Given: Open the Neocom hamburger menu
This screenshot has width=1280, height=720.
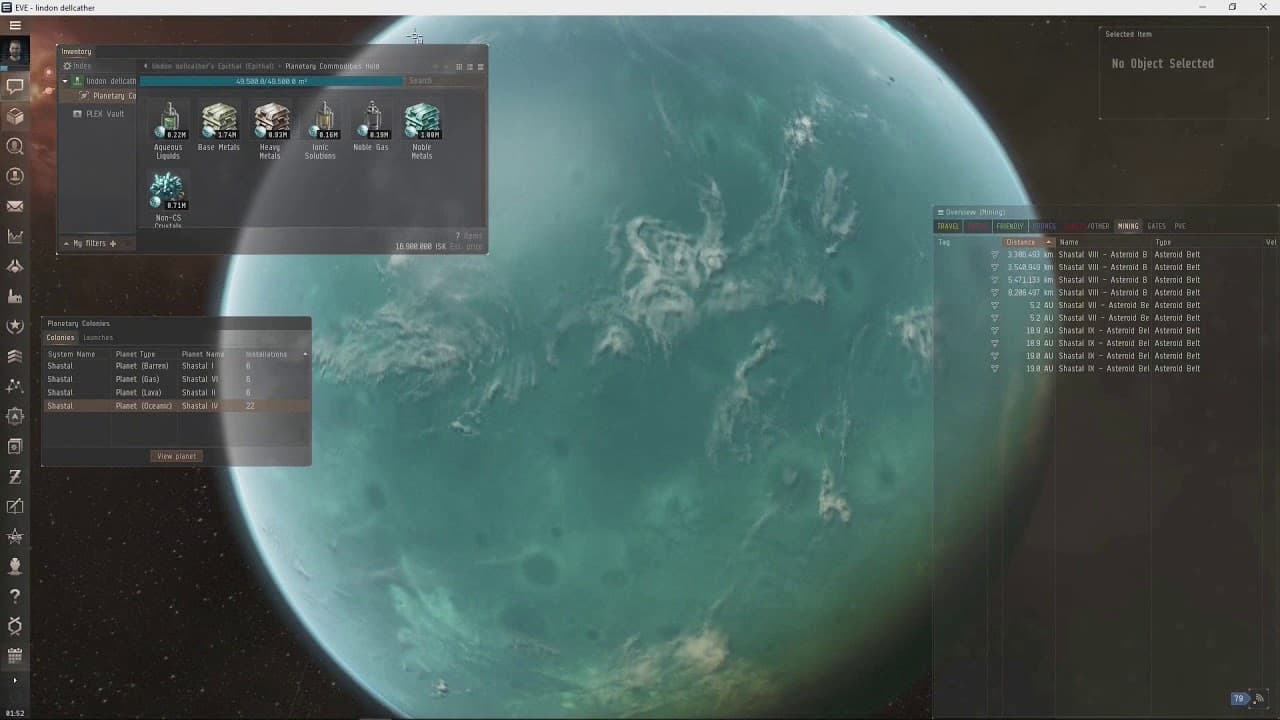Looking at the screenshot, I should click(x=15, y=25).
